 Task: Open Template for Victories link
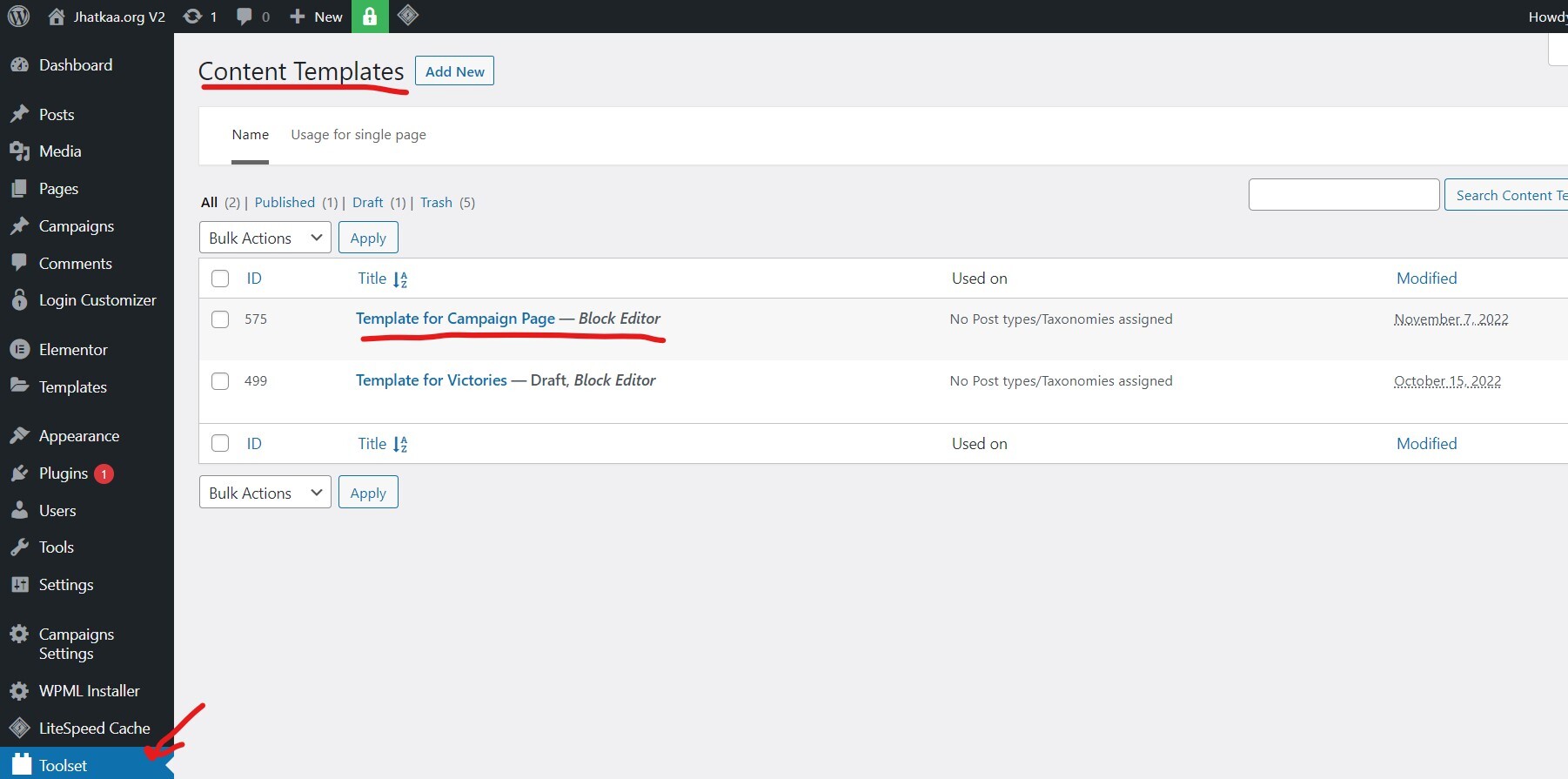(432, 380)
